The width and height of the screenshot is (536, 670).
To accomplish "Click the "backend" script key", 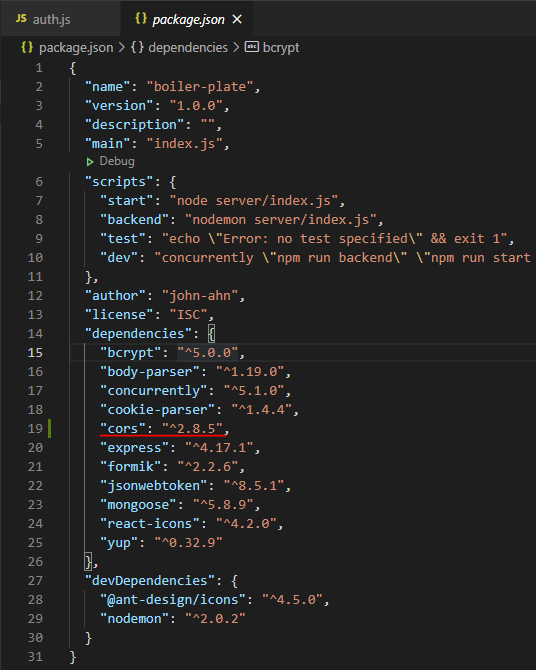I will (134, 220).
